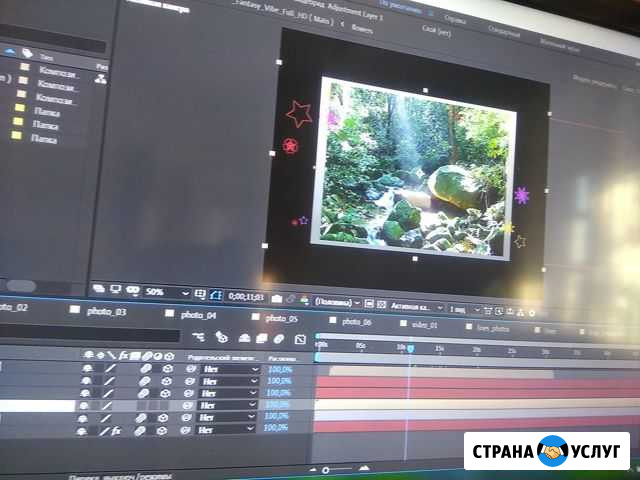Toggle 3D cube switch on third layer
The height and width of the screenshot is (480, 640).
tap(164, 393)
